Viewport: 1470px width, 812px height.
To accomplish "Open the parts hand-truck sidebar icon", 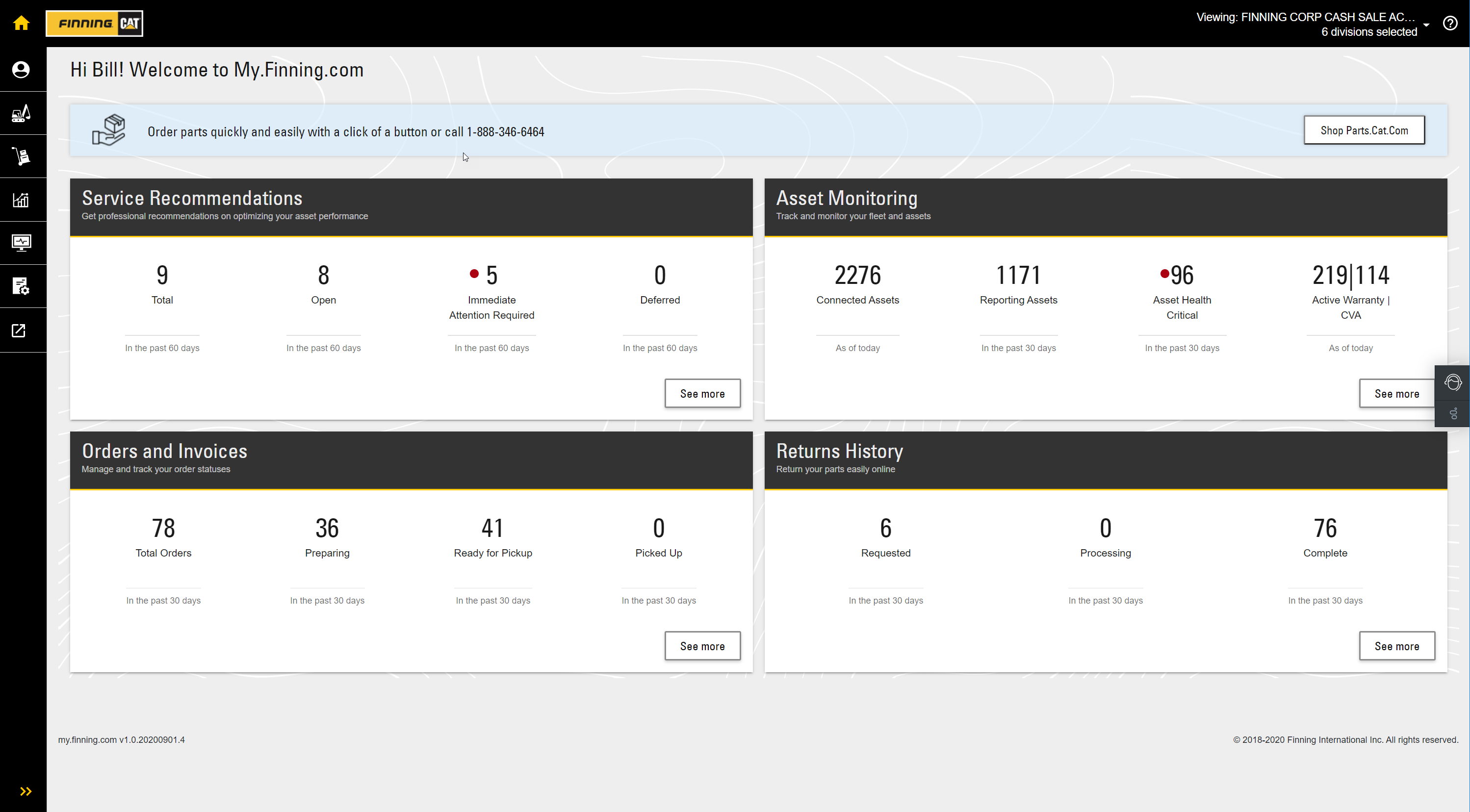I will coord(21,156).
